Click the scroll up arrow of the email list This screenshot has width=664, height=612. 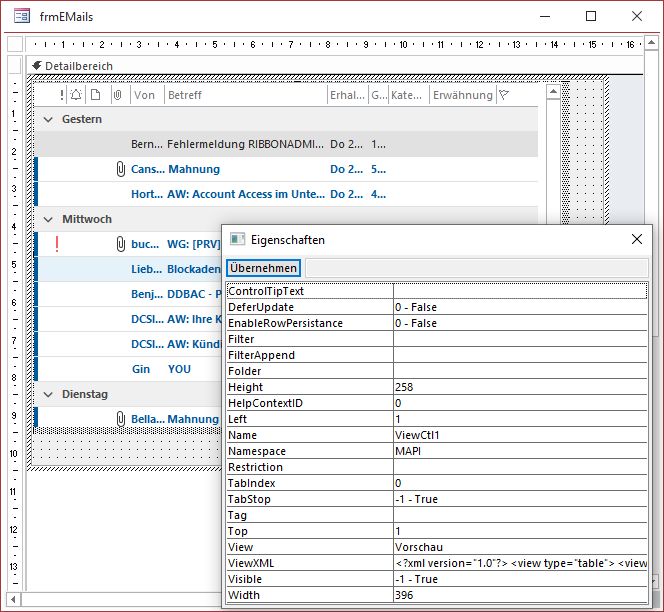click(553, 93)
